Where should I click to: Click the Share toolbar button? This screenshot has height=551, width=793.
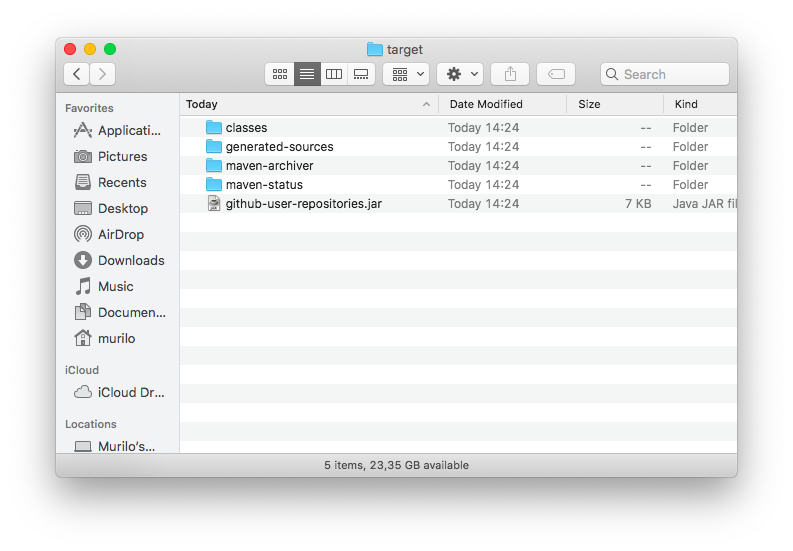510,74
